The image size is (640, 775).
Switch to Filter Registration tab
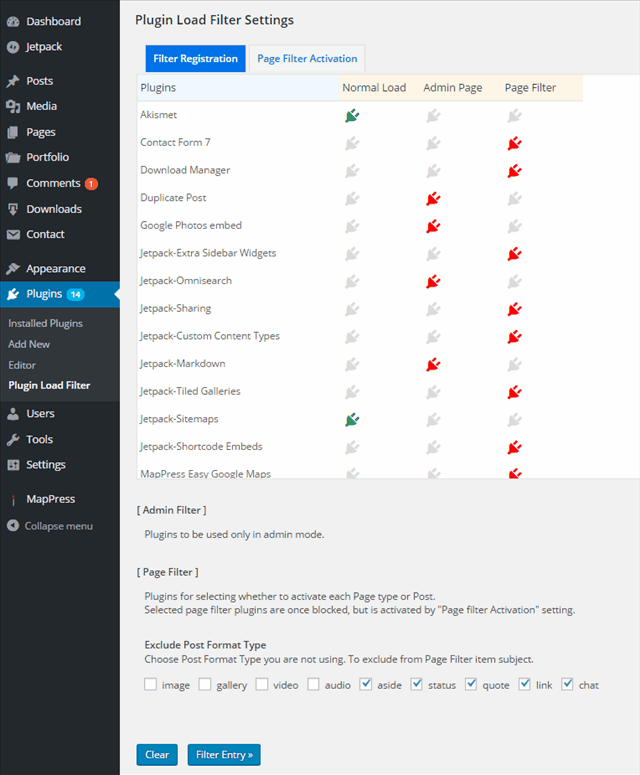195,58
